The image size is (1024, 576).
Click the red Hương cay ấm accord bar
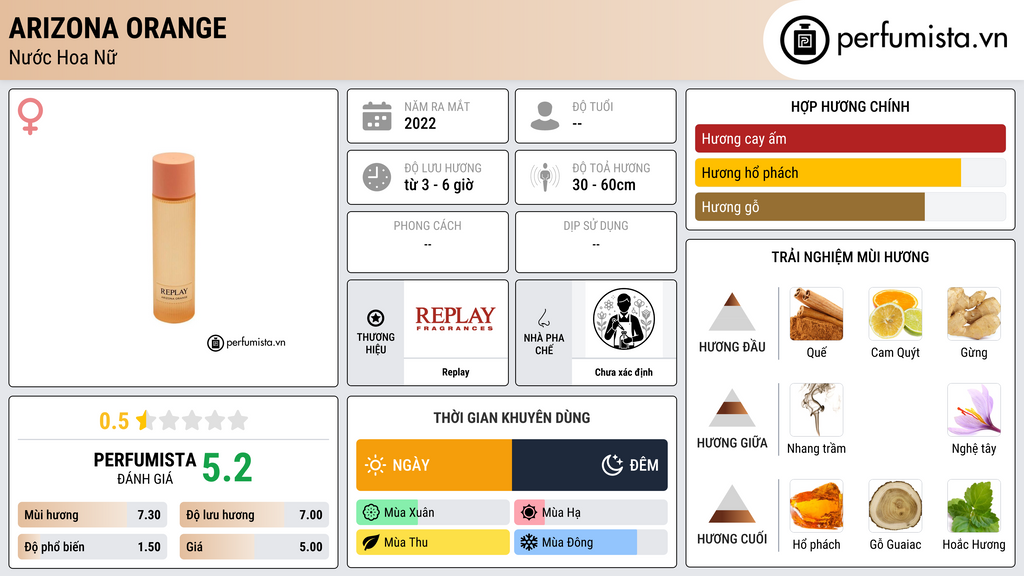[850, 138]
